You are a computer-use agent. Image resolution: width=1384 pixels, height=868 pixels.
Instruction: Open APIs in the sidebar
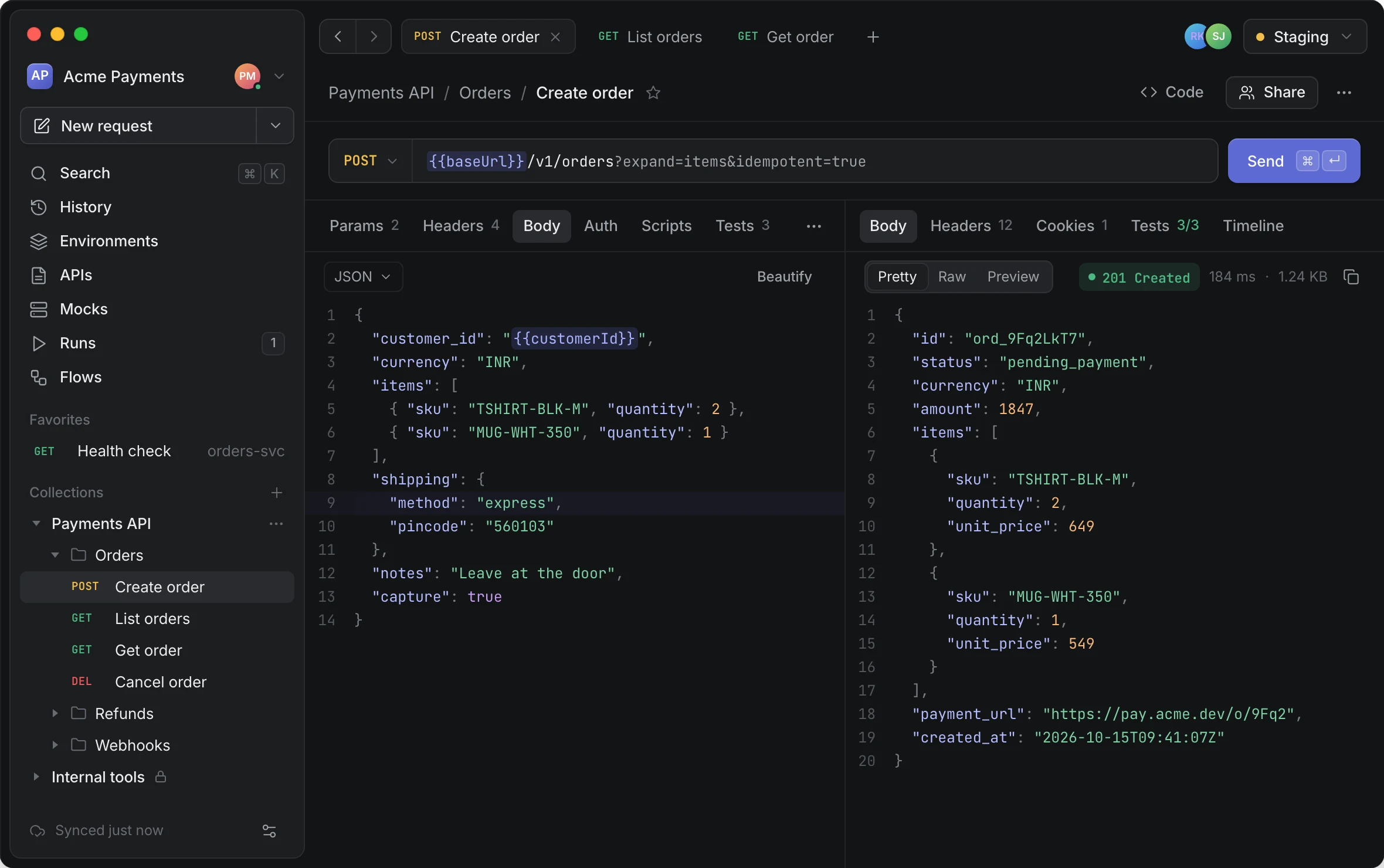point(157,275)
